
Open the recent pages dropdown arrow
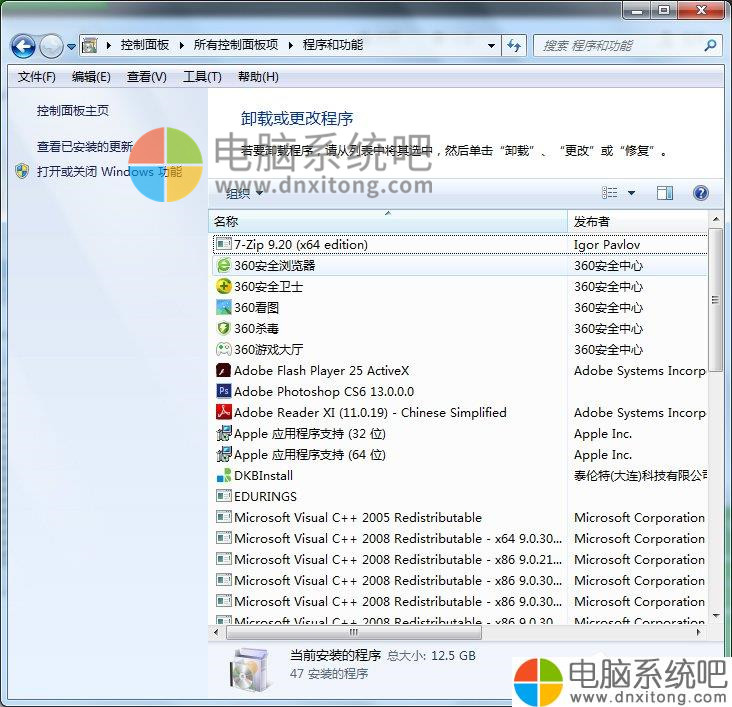pyautogui.click(x=71, y=47)
